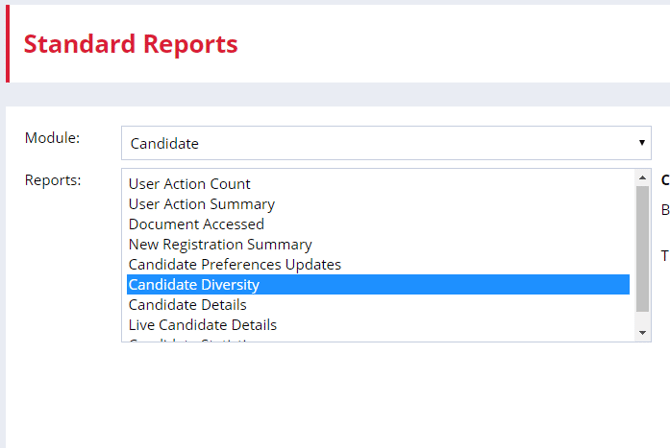Image resolution: width=670 pixels, height=448 pixels.
Task: Click the red accent bar beside heading
Action: tap(8, 43)
